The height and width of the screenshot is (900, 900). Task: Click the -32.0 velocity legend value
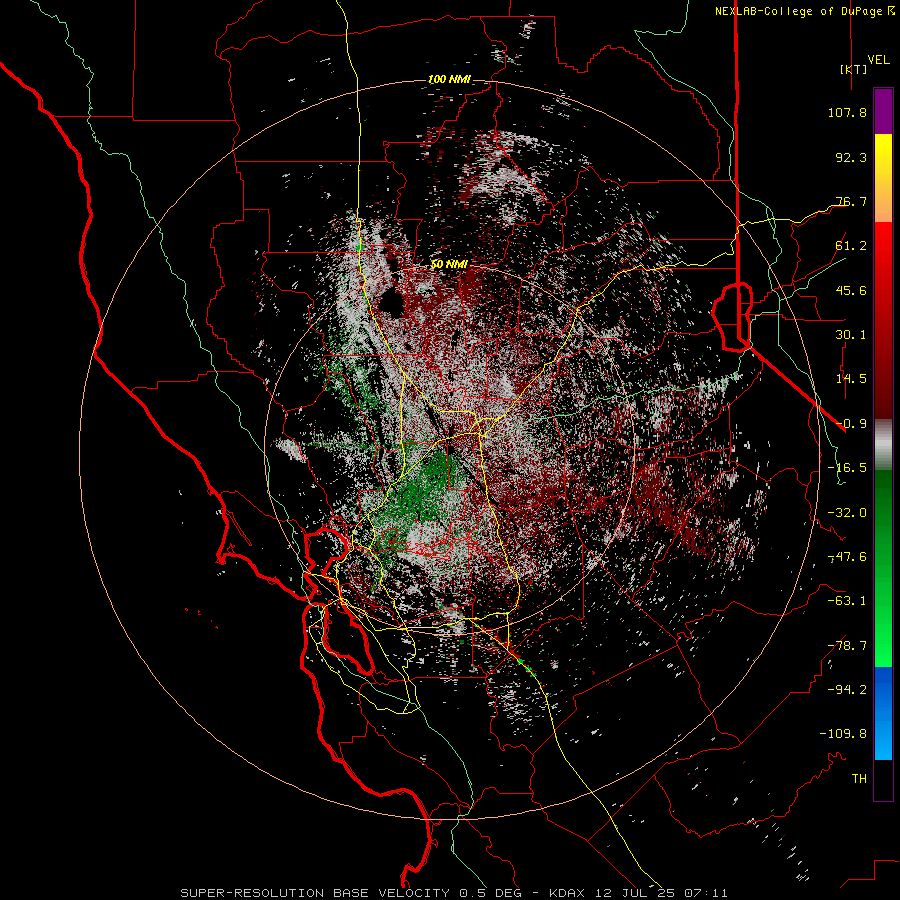coord(847,513)
